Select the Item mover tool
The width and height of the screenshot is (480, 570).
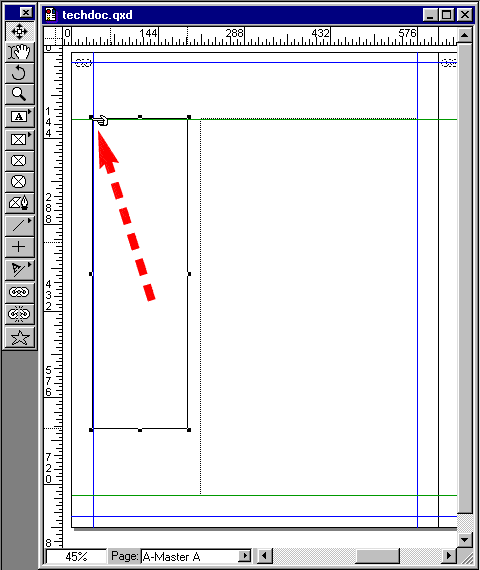20,31
